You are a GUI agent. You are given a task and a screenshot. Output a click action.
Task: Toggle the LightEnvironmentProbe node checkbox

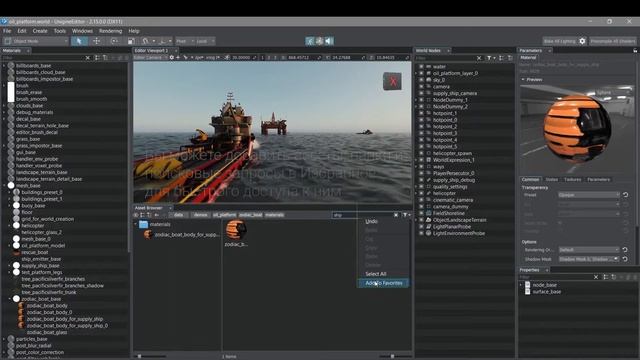(421, 233)
